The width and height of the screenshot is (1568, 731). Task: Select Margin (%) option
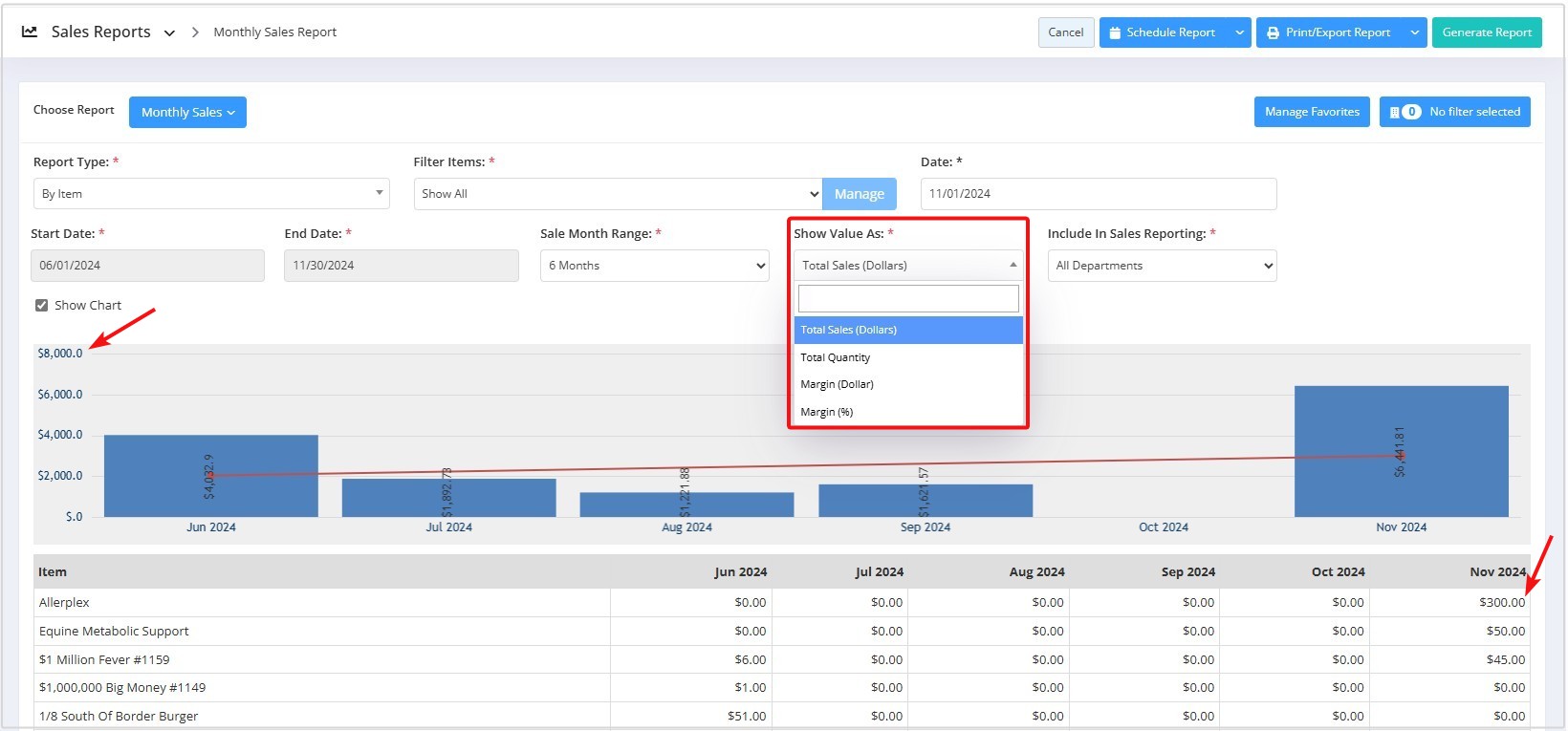click(908, 412)
